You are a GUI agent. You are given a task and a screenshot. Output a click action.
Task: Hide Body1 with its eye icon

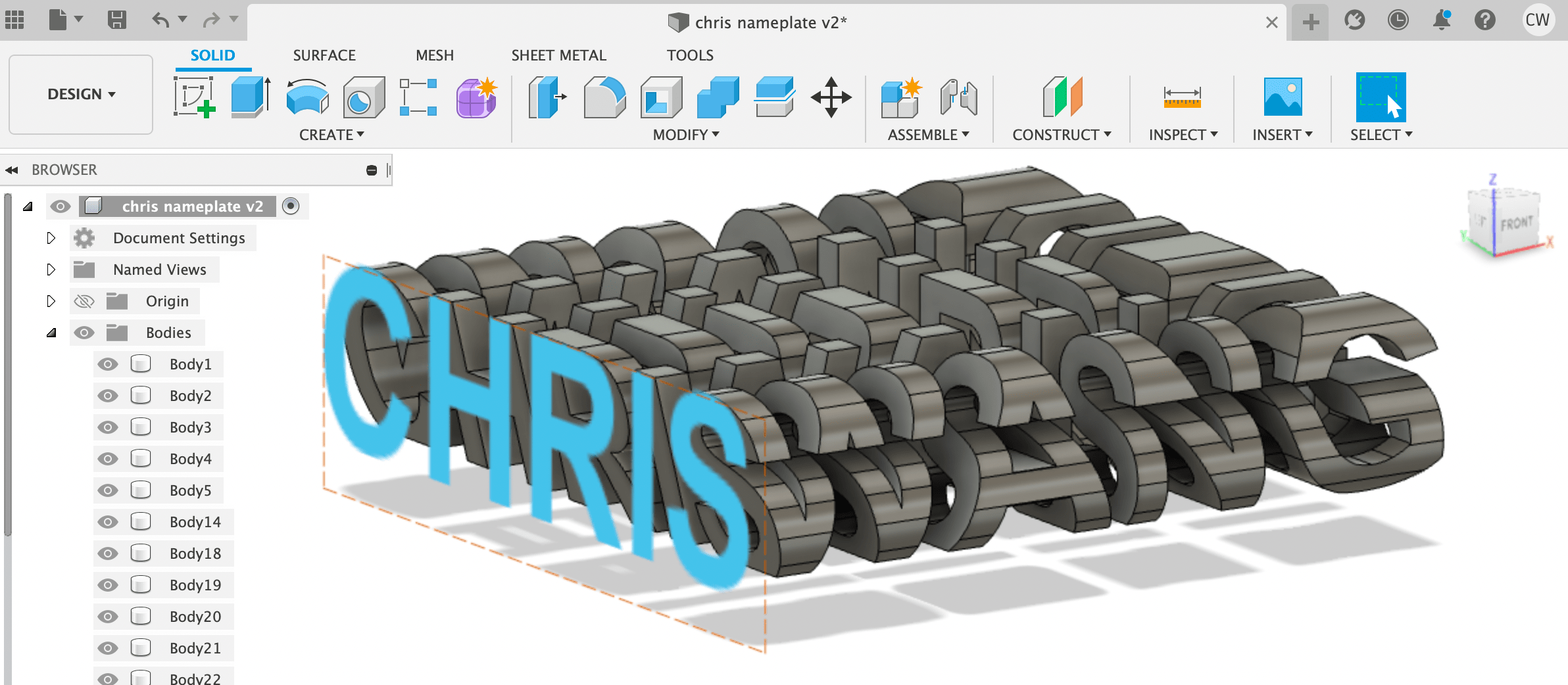coord(108,364)
